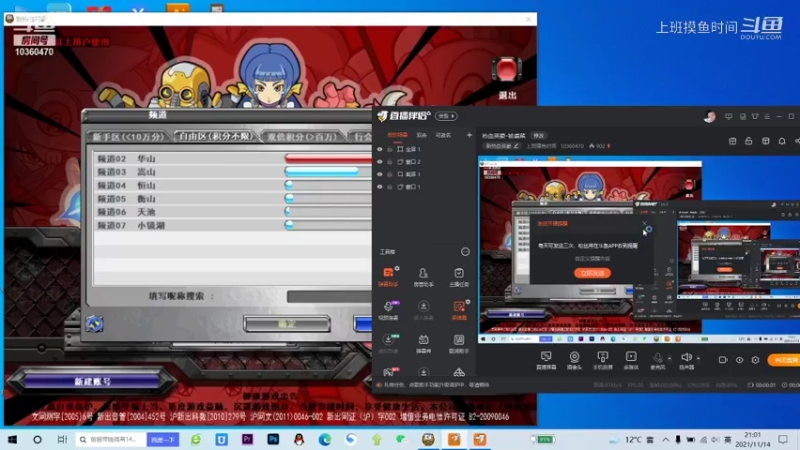The width and height of the screenshot is (800, 450).
Task: Switch to the second scene tab
Action: (421, 135)
